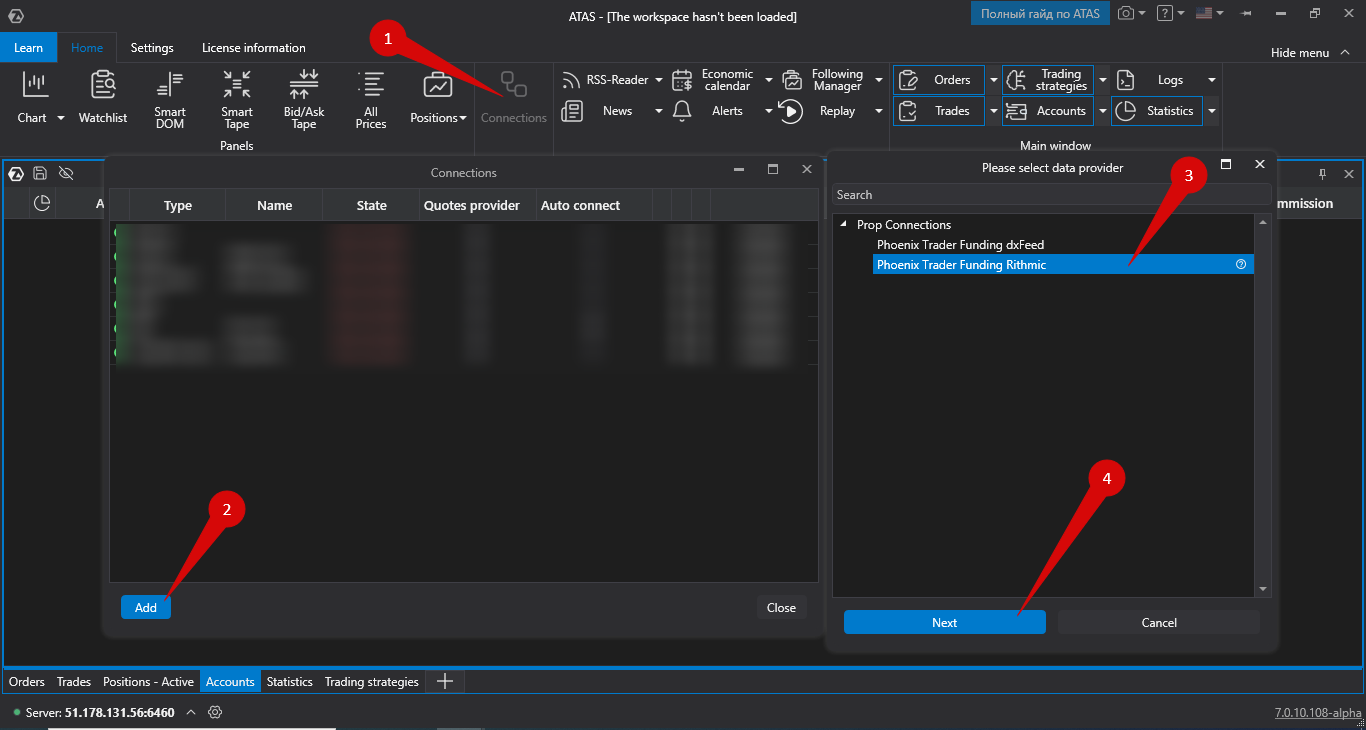Open the Accounts window from ribbon
The width and height of the screenshot is (1366, 730).
(x=1048, y=111)
